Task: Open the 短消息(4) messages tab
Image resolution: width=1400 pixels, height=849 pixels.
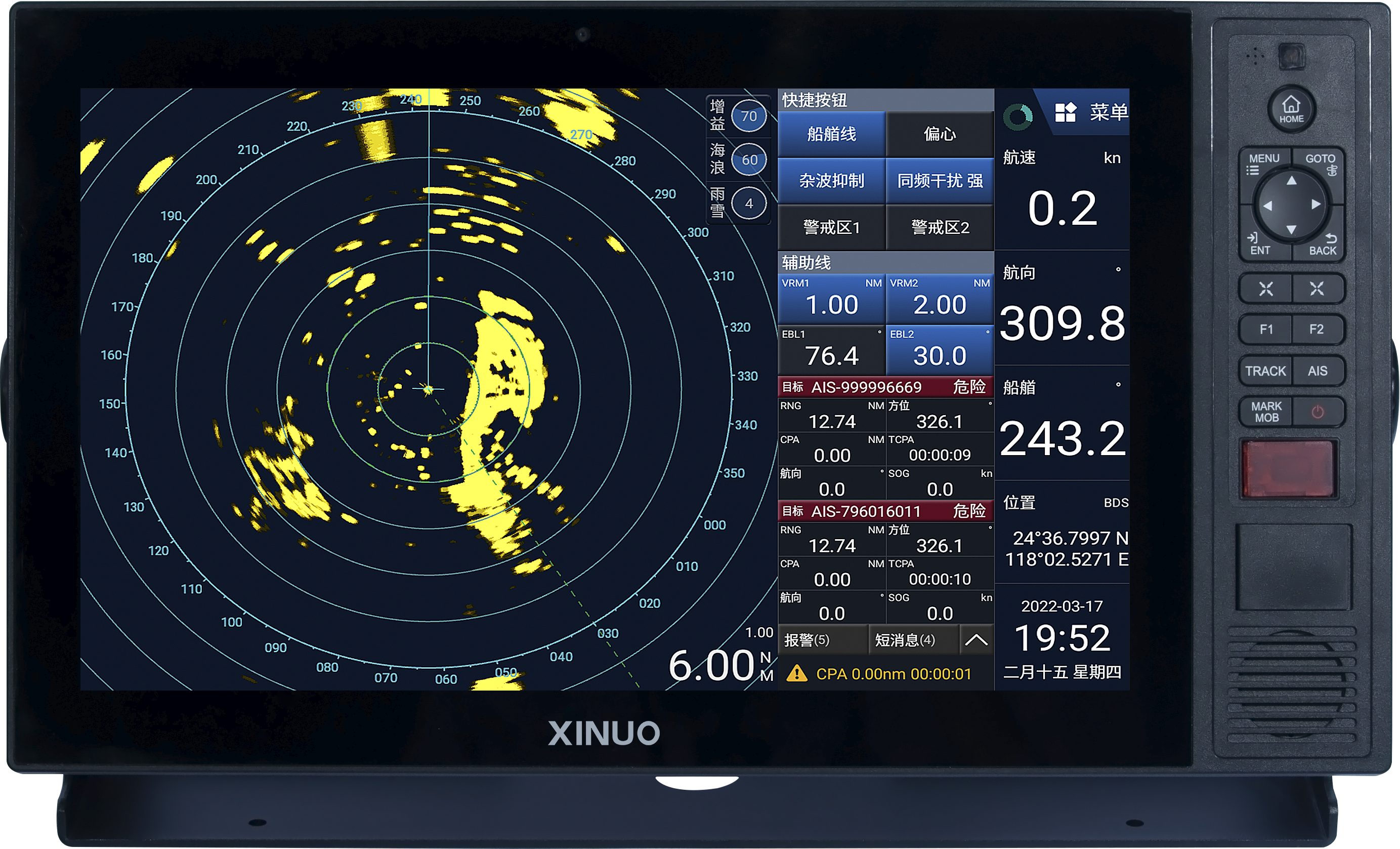Action: point(914,640)
